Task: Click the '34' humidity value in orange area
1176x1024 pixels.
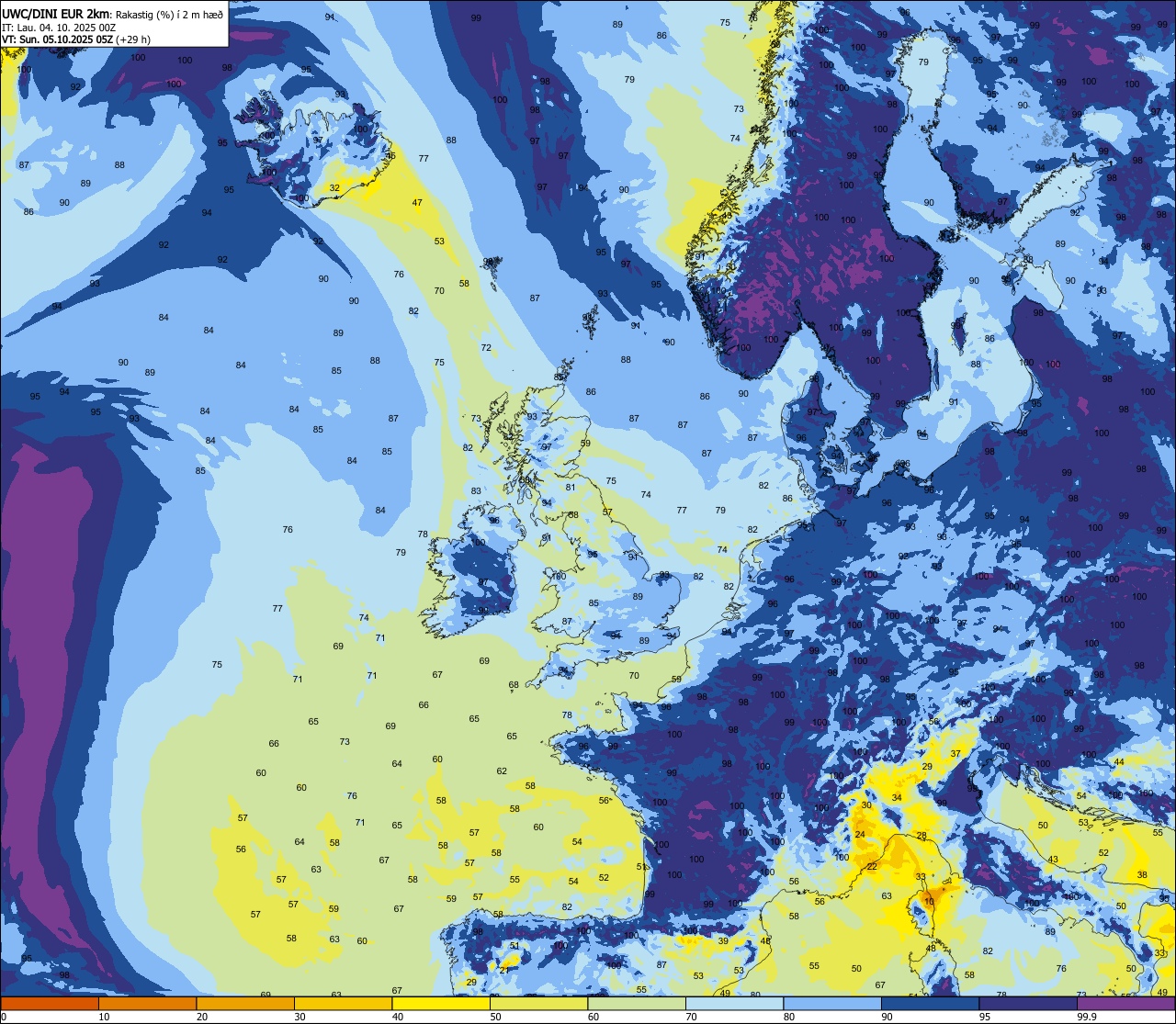Action: [x=897, y=797]
